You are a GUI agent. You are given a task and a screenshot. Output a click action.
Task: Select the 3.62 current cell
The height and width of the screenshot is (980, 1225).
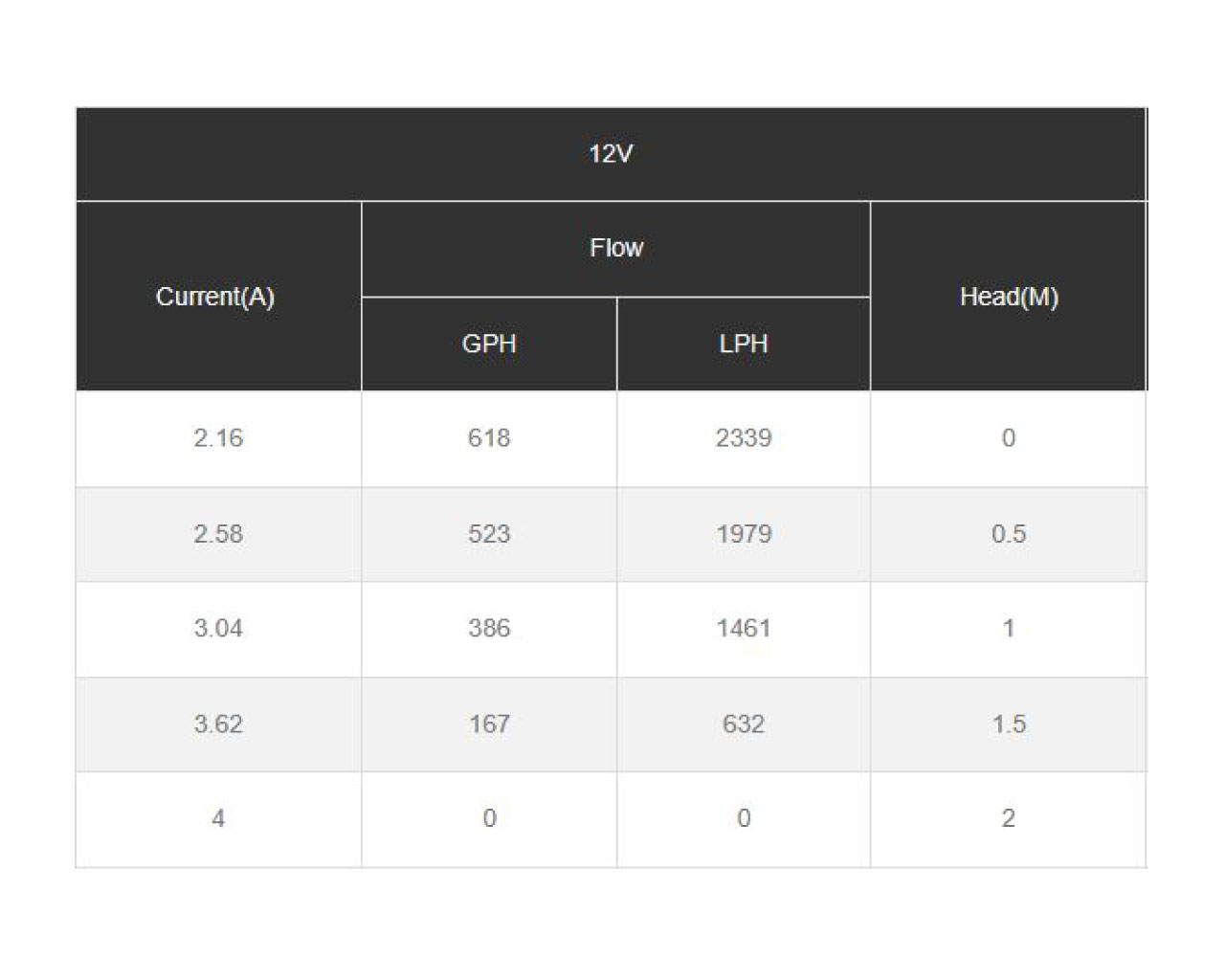pos(218,724)
